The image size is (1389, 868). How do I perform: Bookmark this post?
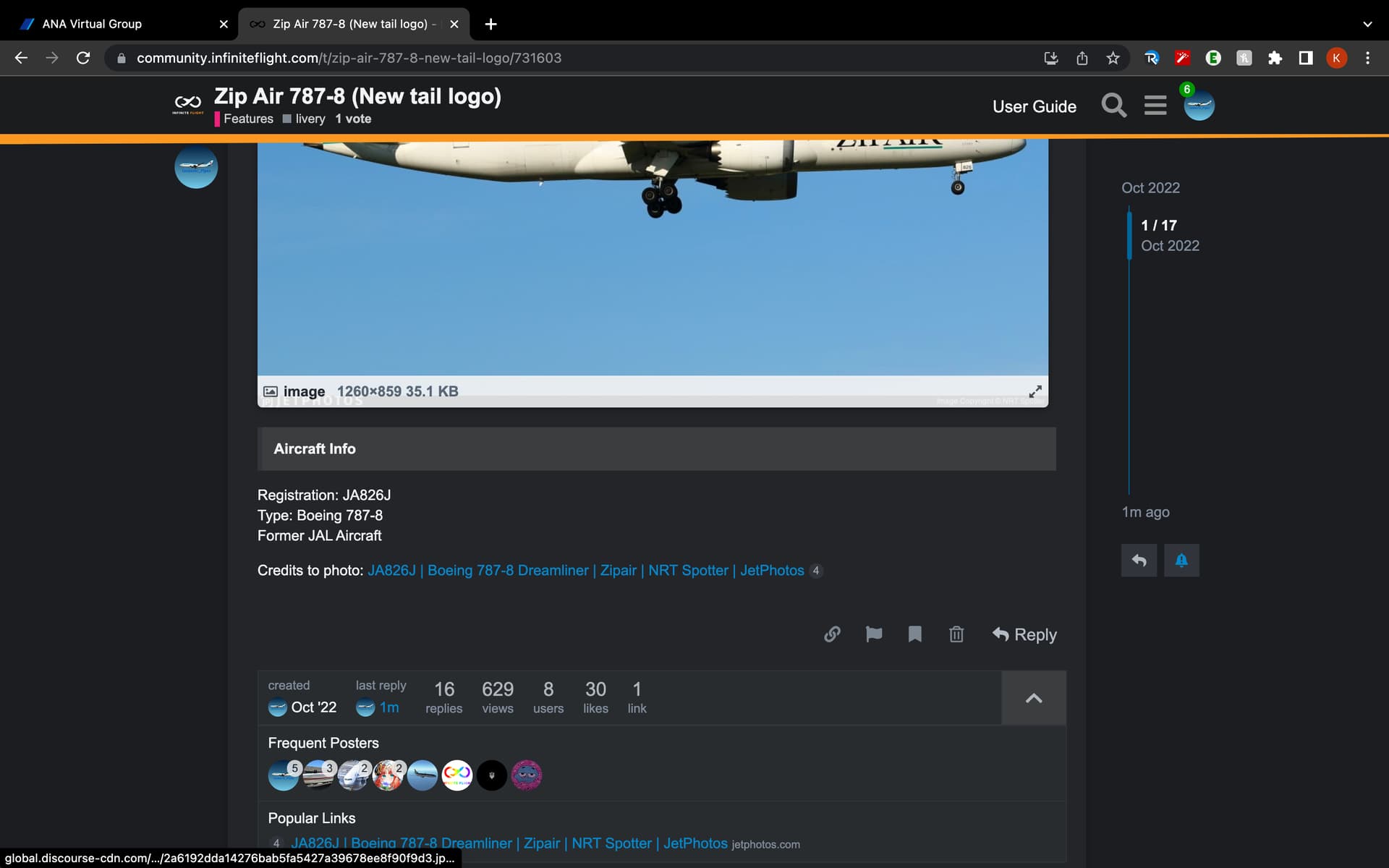click(914, 634)
